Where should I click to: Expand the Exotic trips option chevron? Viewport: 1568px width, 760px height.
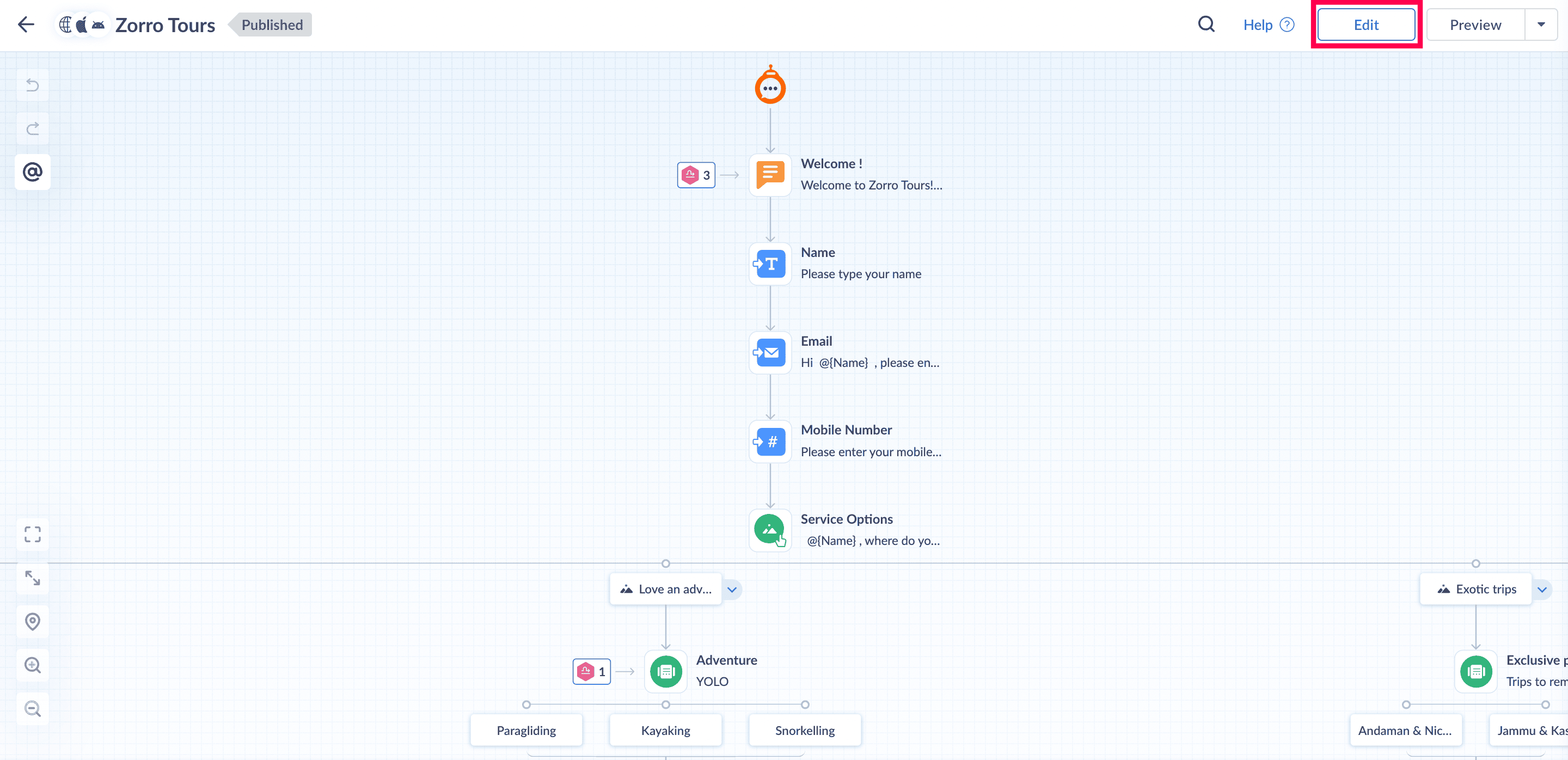pyautogui.click(x=1542, y=589)
